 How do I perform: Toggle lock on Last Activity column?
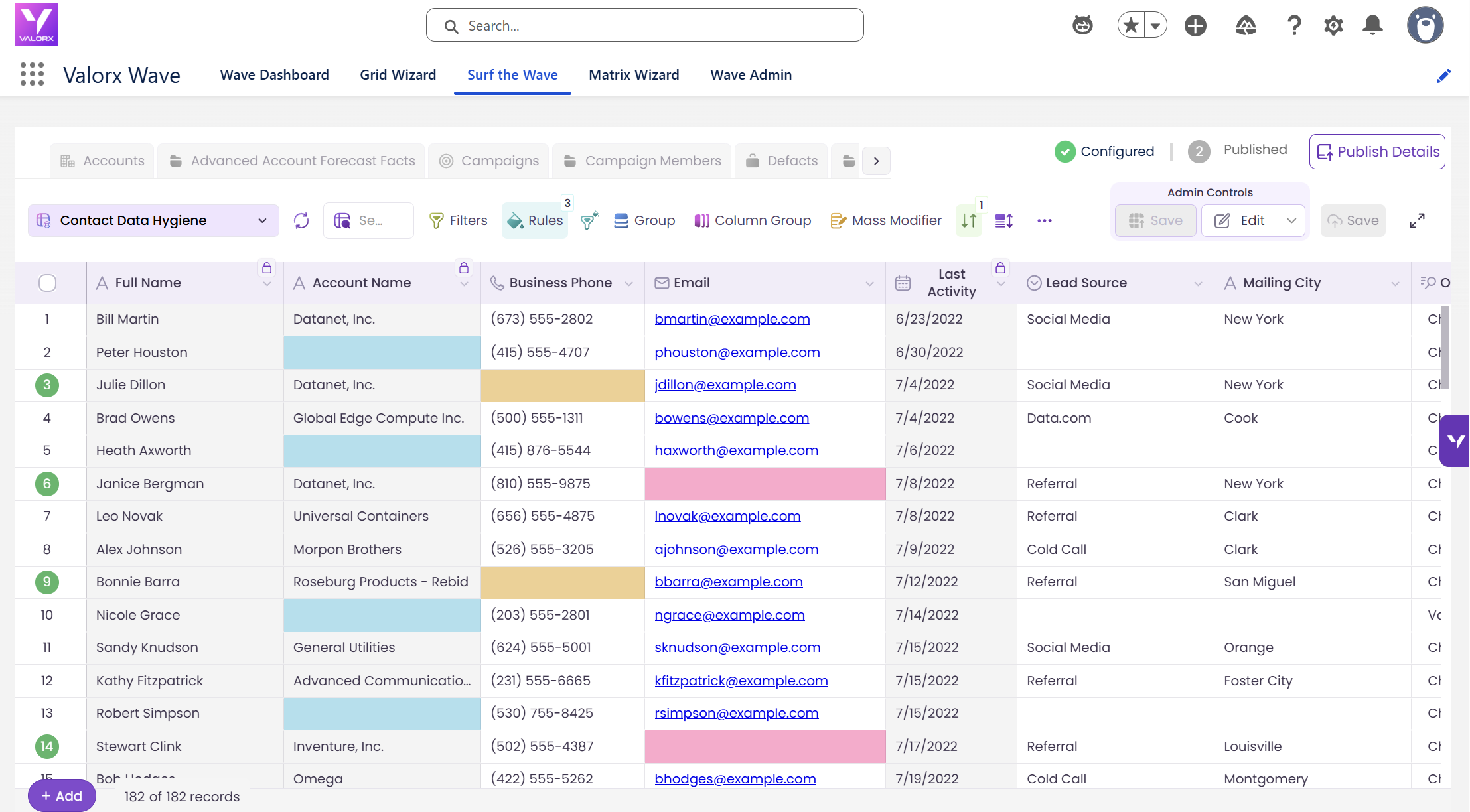point(1001,268)
